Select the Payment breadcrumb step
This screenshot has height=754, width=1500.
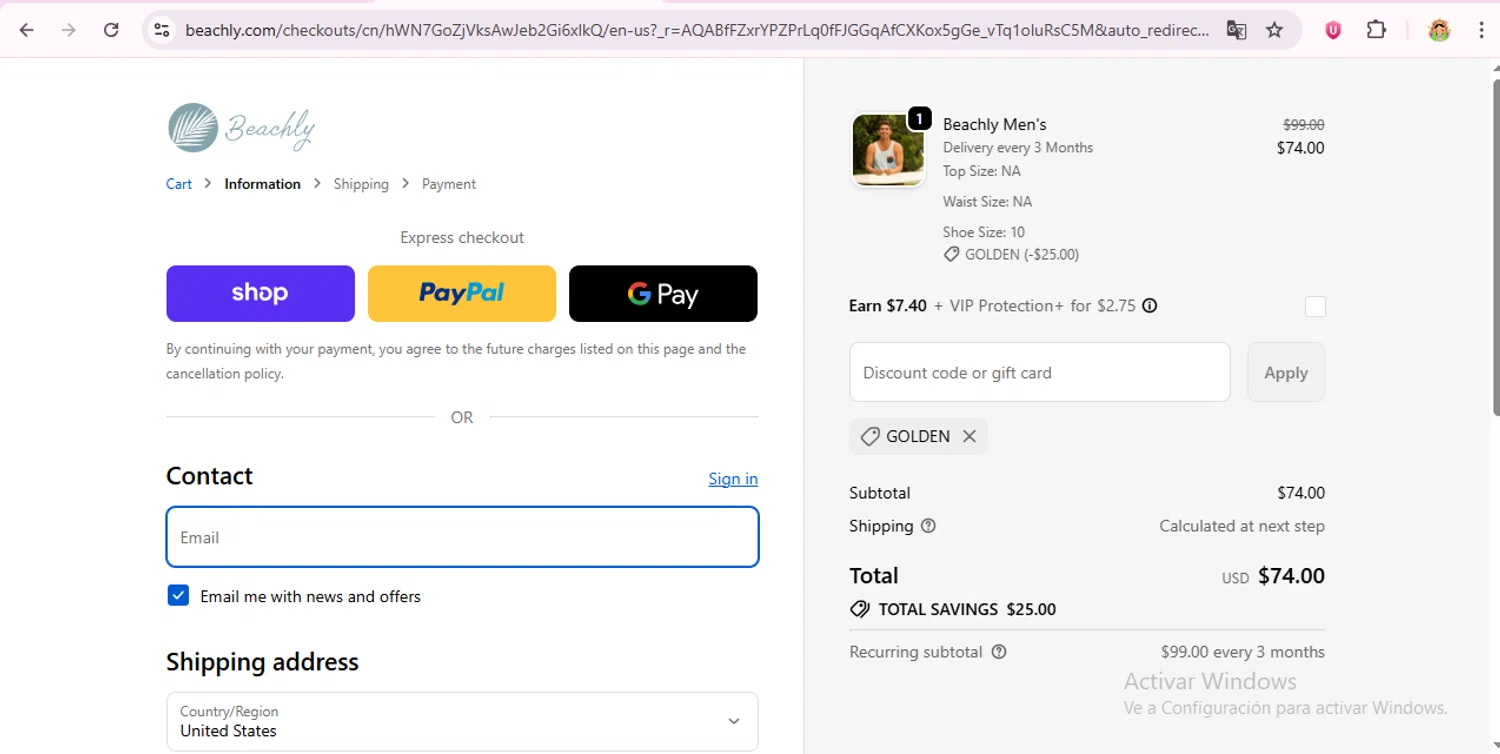[449, 184]
